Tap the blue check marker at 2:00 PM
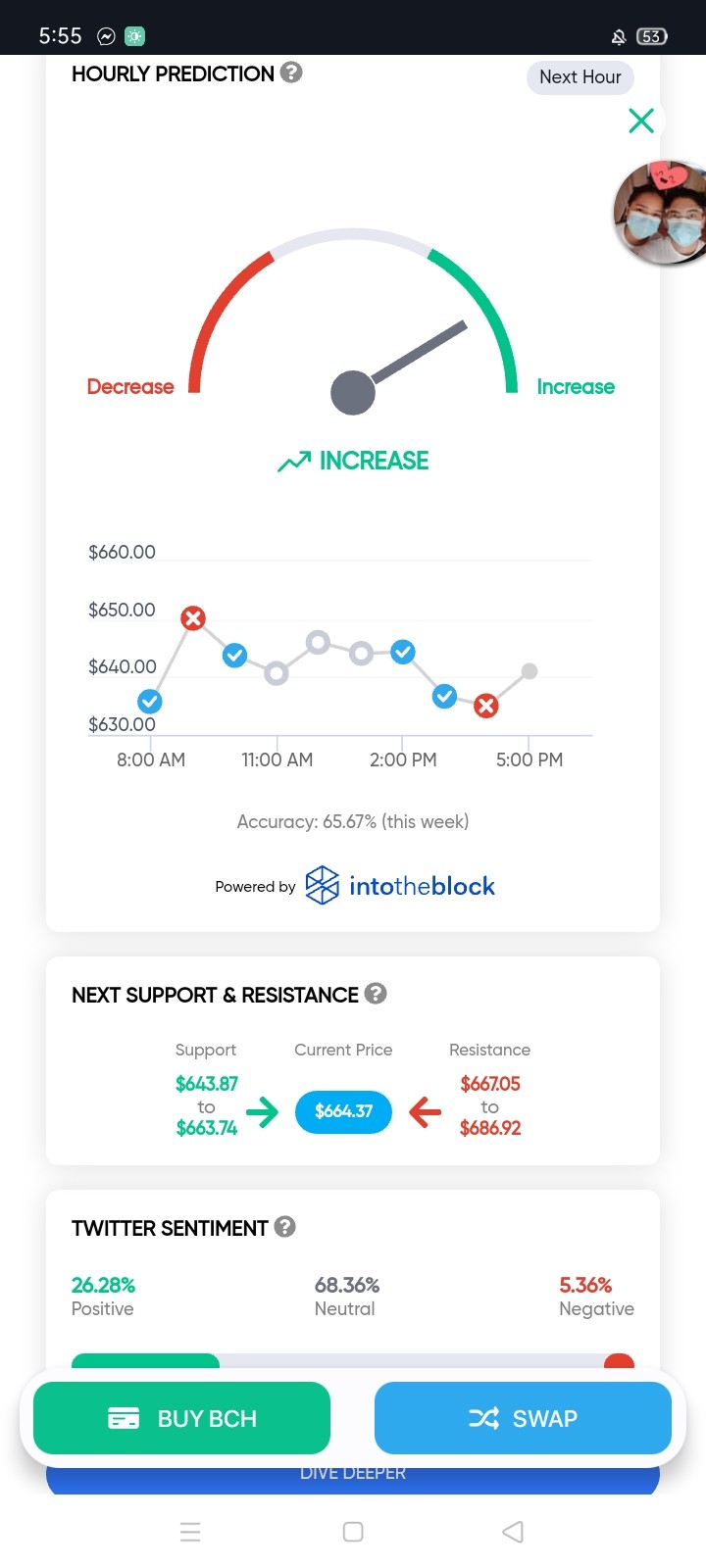The width and height of the screenshot is (706, 1568). (x=403, y=651)
